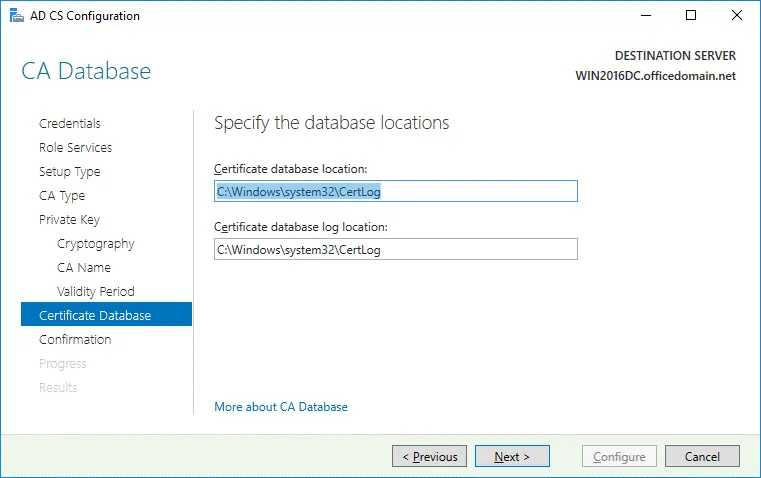Open the CA Type page
The height and width of the screenshot is (478, 761).
point(62,196)
